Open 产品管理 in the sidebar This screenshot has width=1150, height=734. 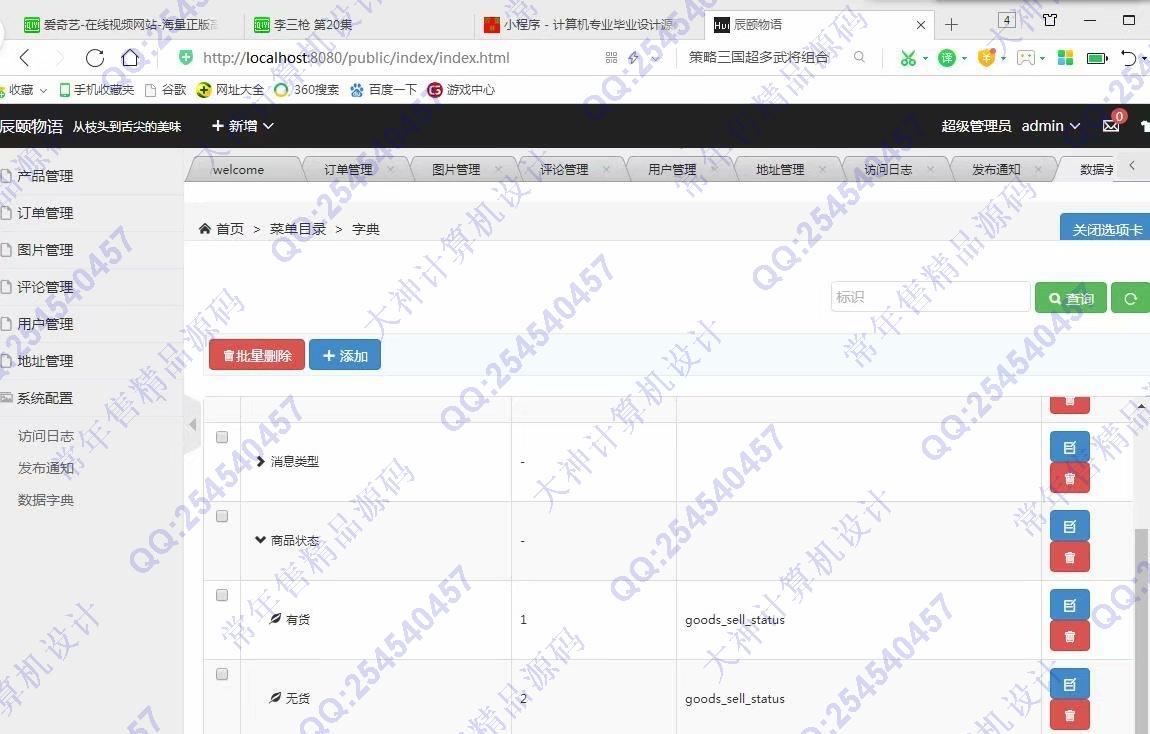coord(45,176)
